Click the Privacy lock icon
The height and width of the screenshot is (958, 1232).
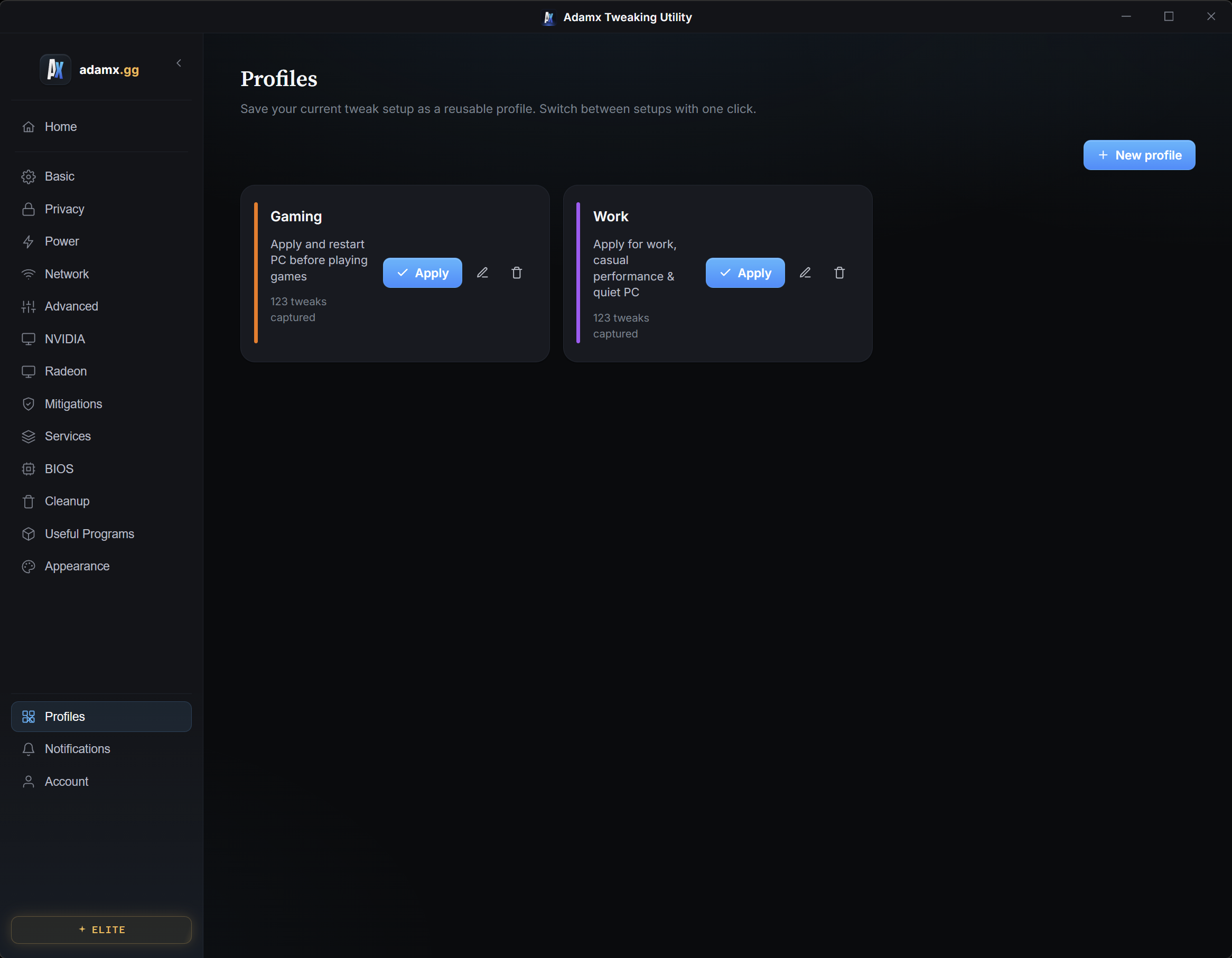pyautogui.click(x=28, y=209)
